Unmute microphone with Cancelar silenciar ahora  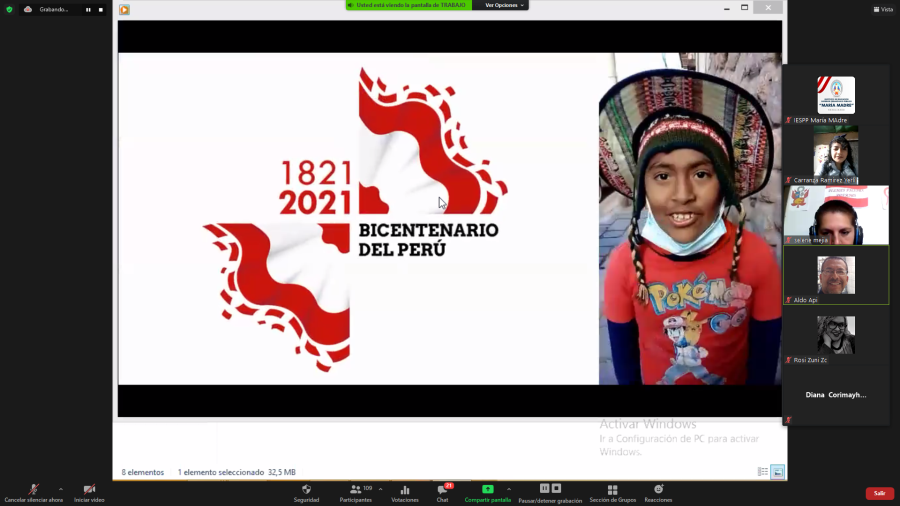(33, 490)
